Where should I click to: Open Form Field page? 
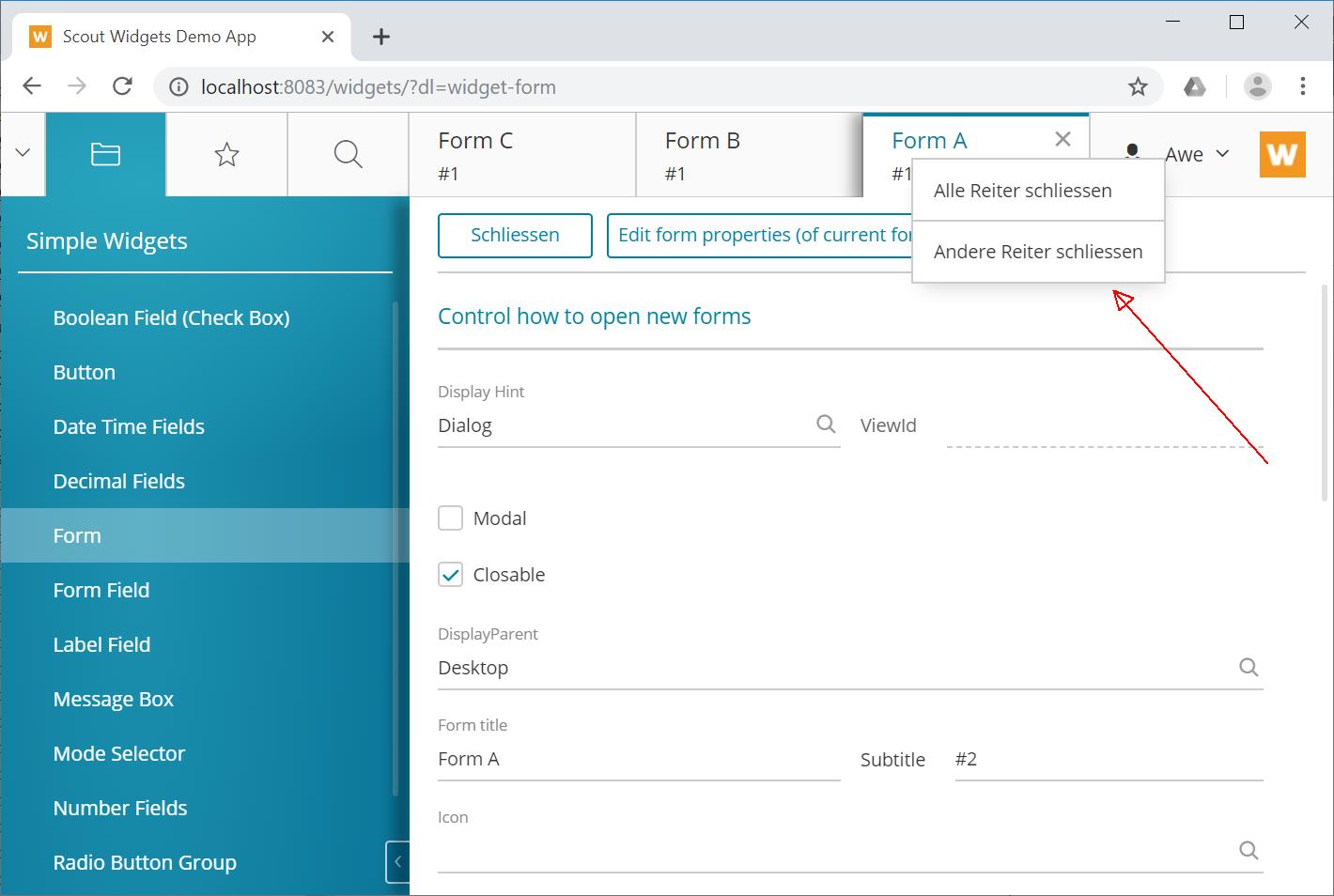(x=101, y=590)
